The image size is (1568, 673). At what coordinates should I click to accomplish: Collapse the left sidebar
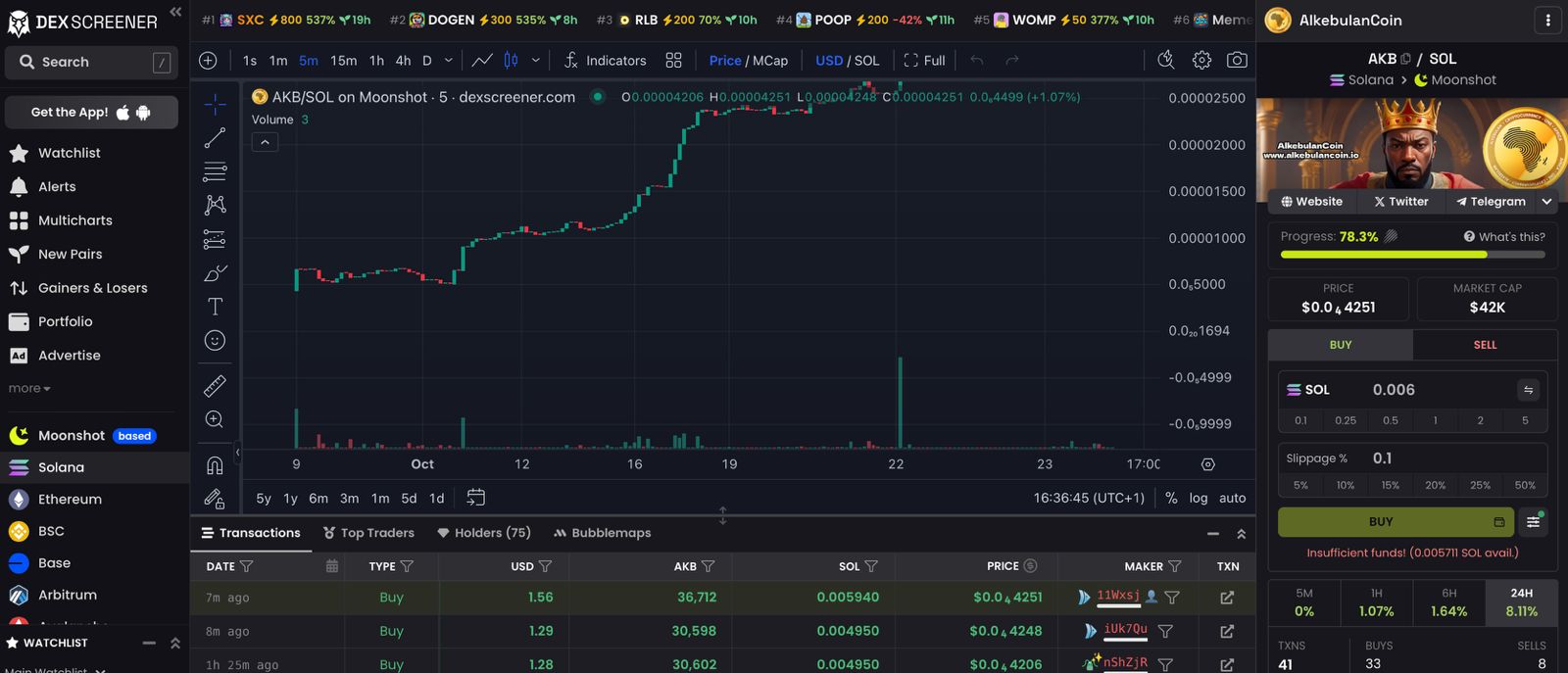(175, 12)
